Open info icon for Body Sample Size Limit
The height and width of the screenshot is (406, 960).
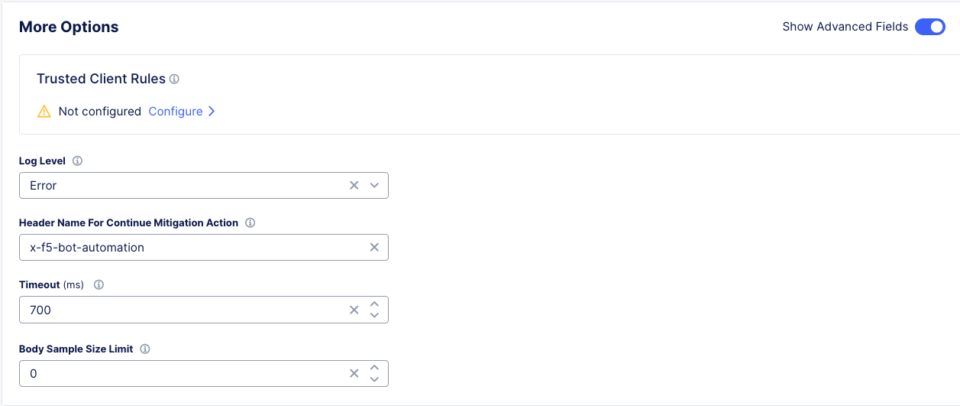[x=145, y=348]
